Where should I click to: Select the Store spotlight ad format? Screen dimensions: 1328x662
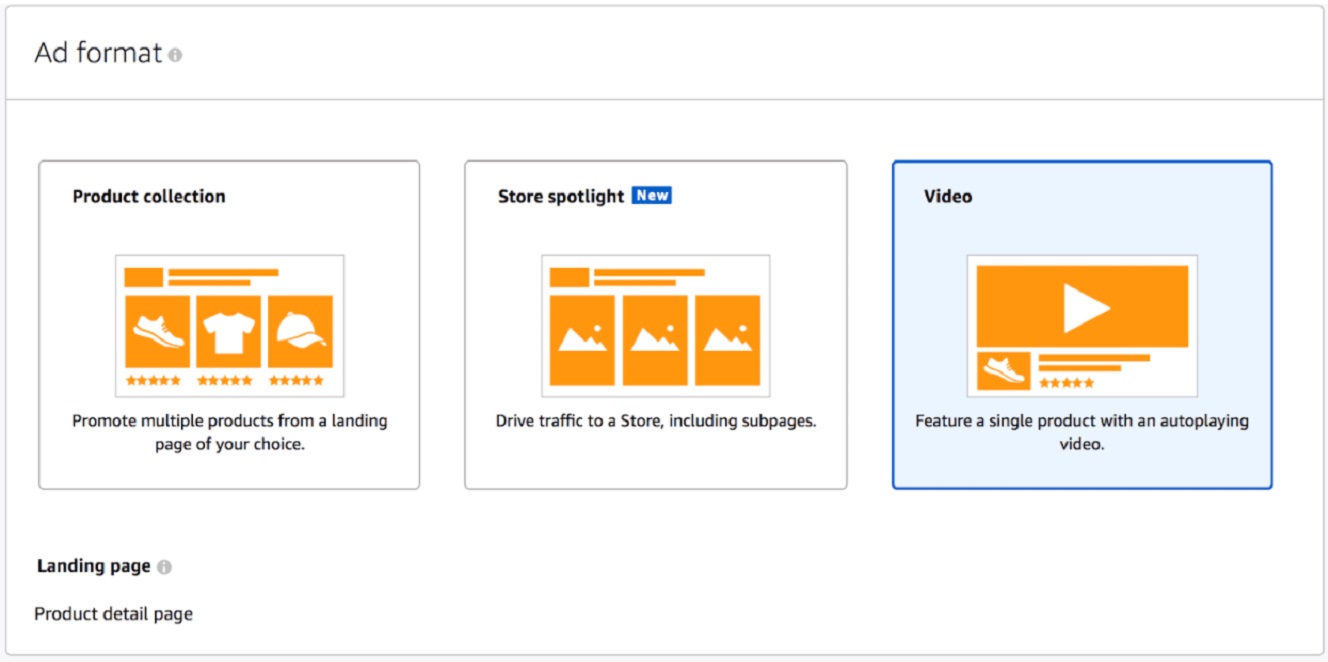click(655, 322)
